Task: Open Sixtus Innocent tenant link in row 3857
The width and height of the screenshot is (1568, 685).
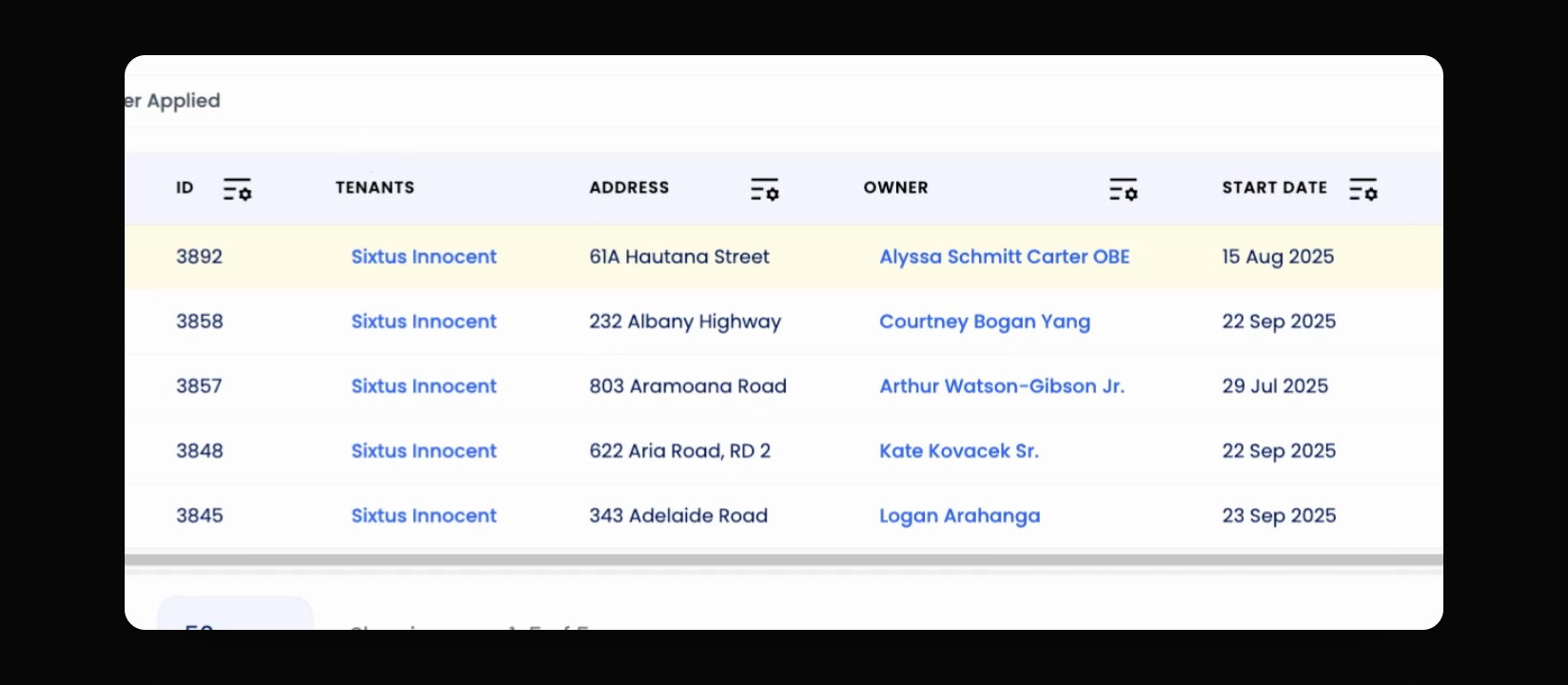Action: (423, 386)
